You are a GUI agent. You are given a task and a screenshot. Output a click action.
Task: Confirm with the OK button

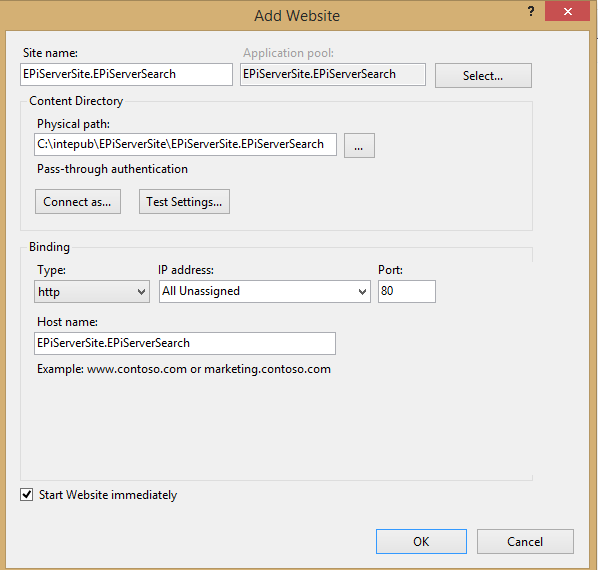(x=421, y=541)
